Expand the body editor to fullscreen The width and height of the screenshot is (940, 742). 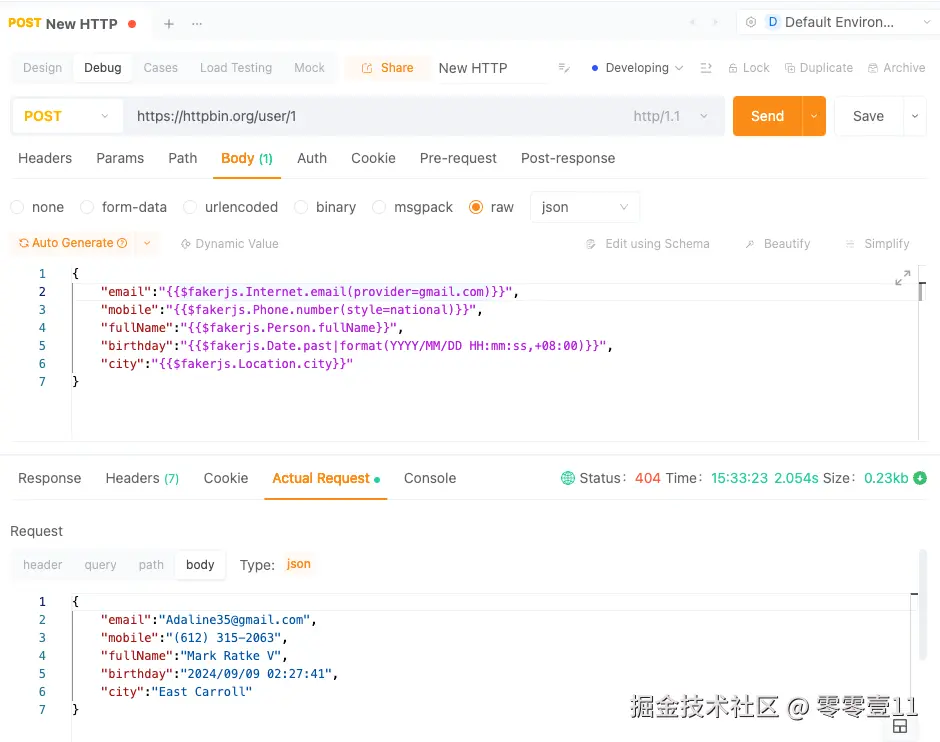tap(902, 278)
